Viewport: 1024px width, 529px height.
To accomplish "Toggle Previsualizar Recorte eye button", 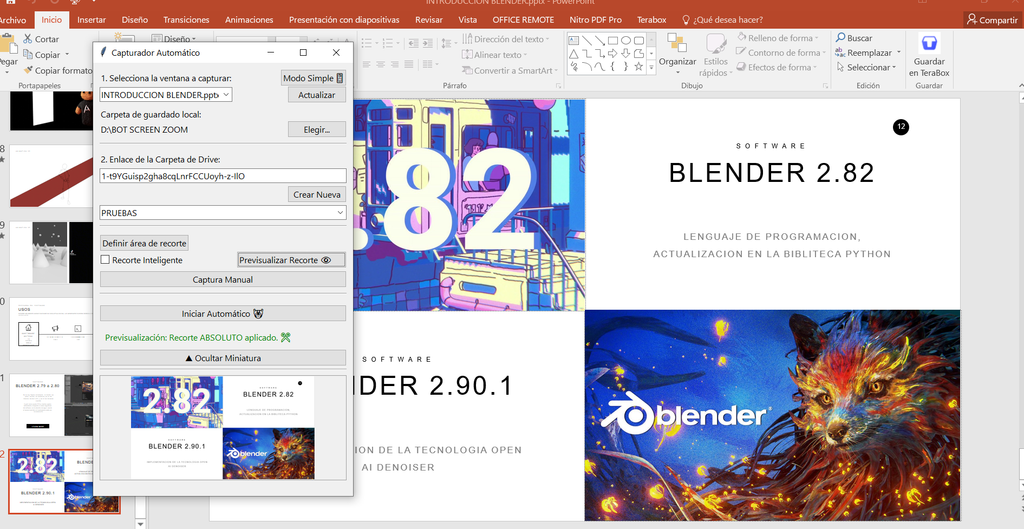I will [x=291, y=260].
